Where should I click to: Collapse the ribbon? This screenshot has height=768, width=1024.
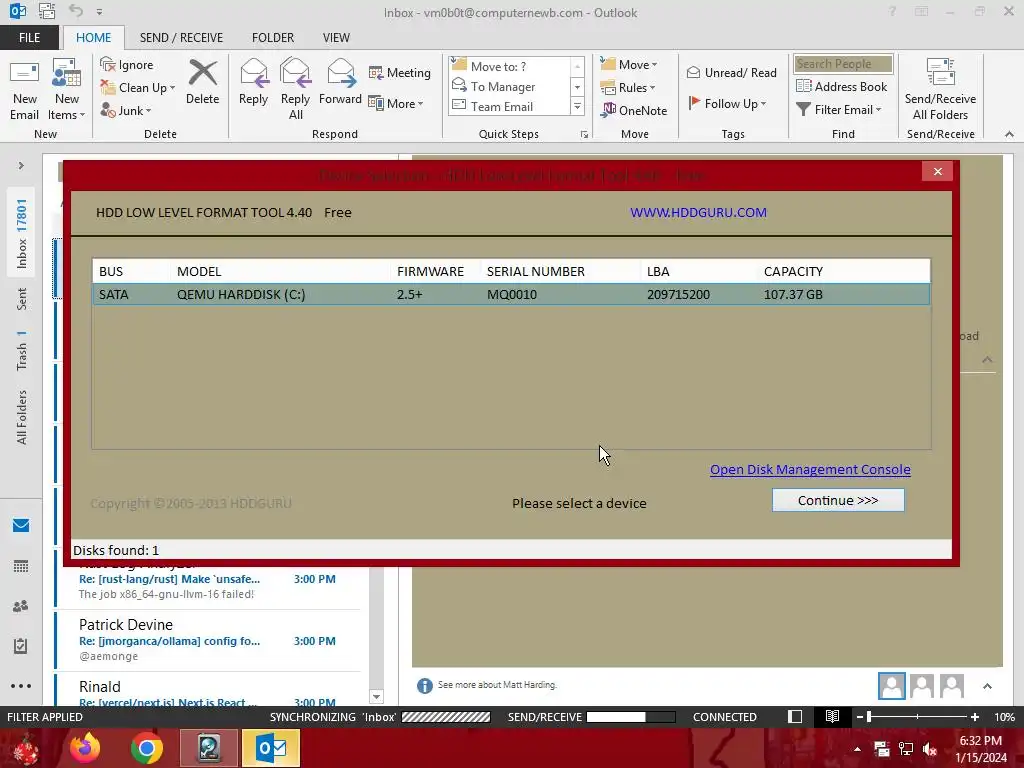[1009, 135]
